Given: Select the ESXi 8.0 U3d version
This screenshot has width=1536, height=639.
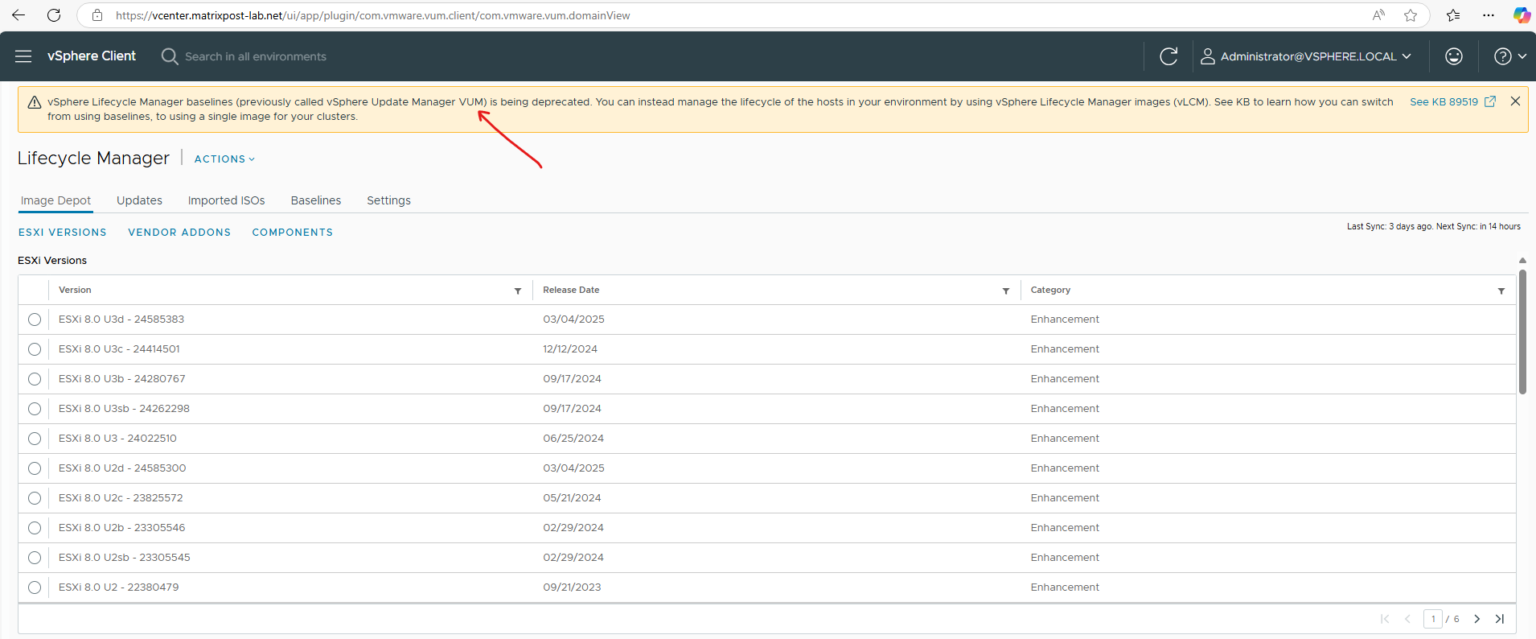Looking at the screenshot, I should coord(34,319).
